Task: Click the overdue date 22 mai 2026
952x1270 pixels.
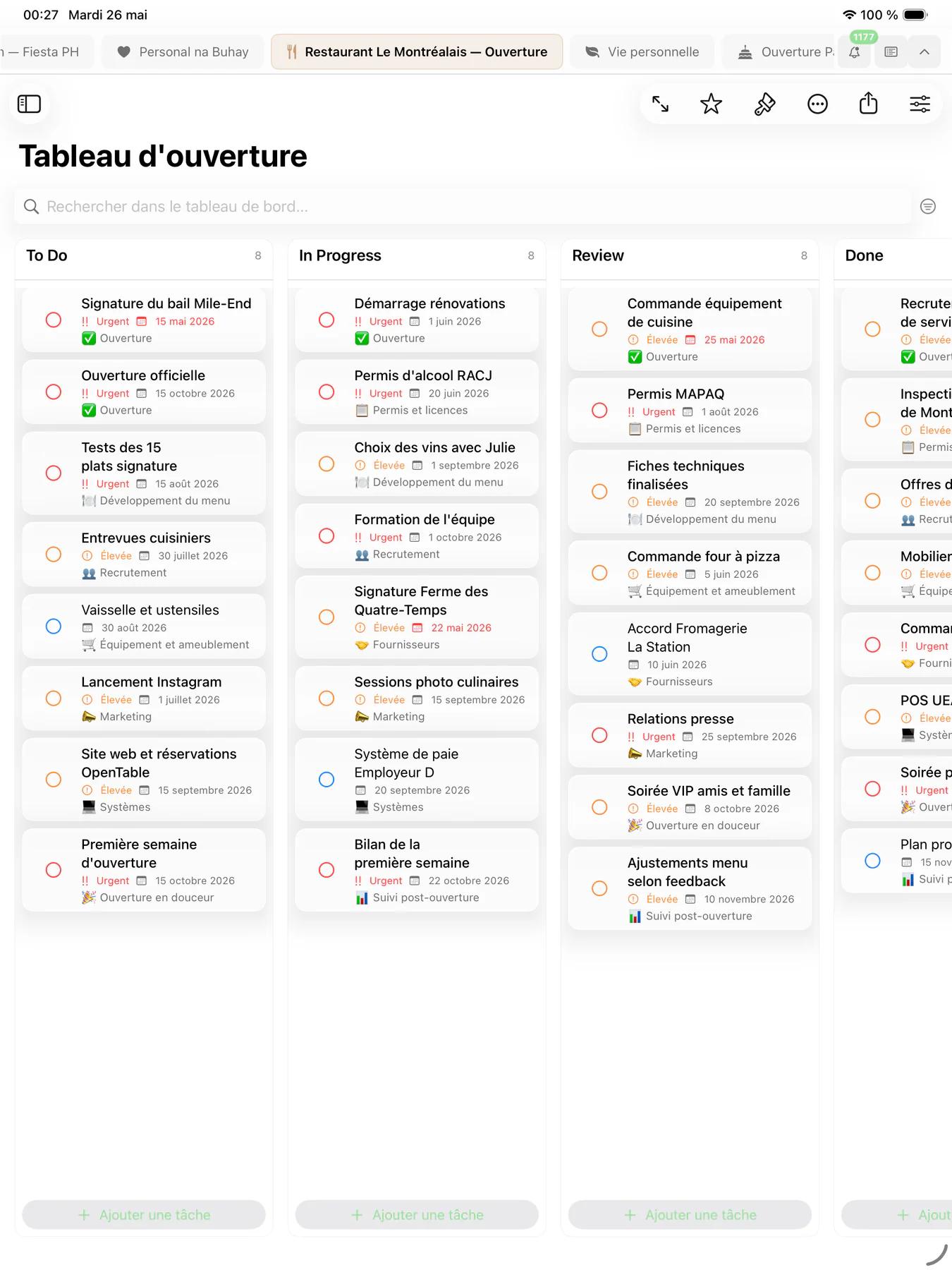Action: click(461, 628)
